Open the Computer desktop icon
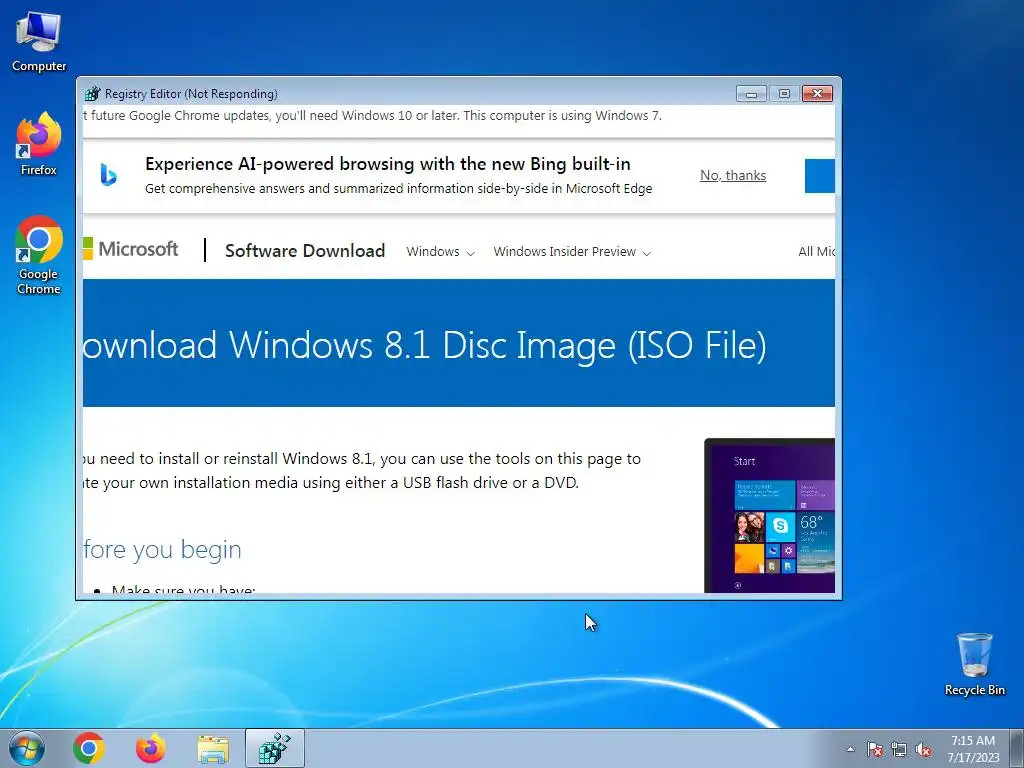Image resolution: width=1024 pixels, height=768 pixels. pos(39,42)
